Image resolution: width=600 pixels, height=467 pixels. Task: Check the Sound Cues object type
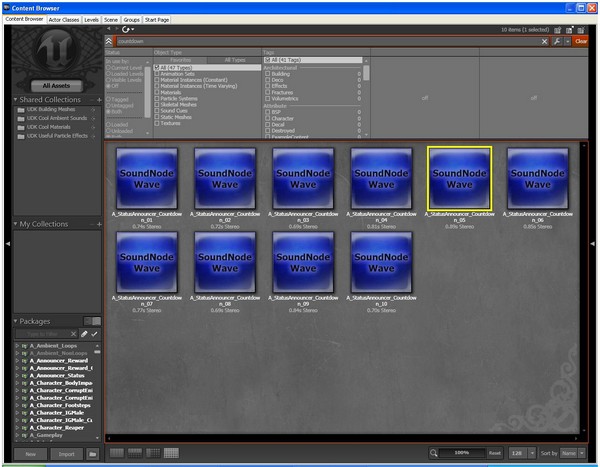157,111
